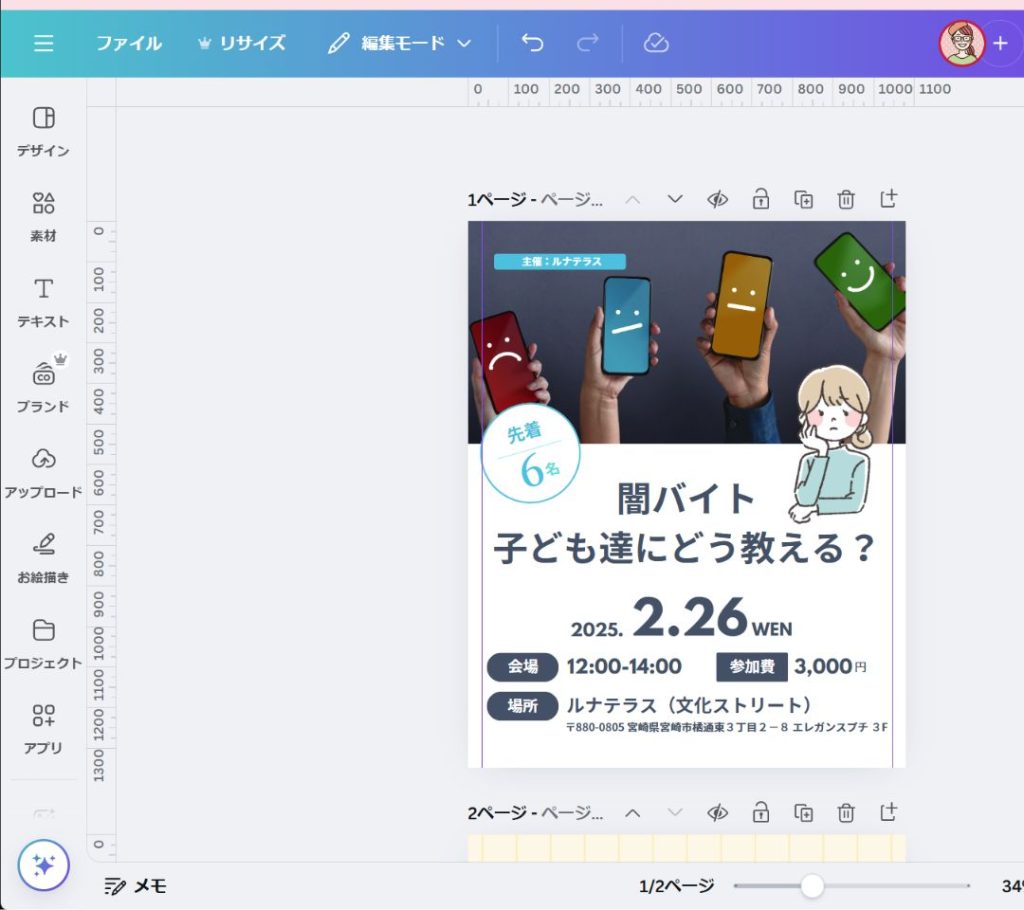Toggle visibility of page 2
The width and height of the screenshot is (1024, 910).
point(717,812)
